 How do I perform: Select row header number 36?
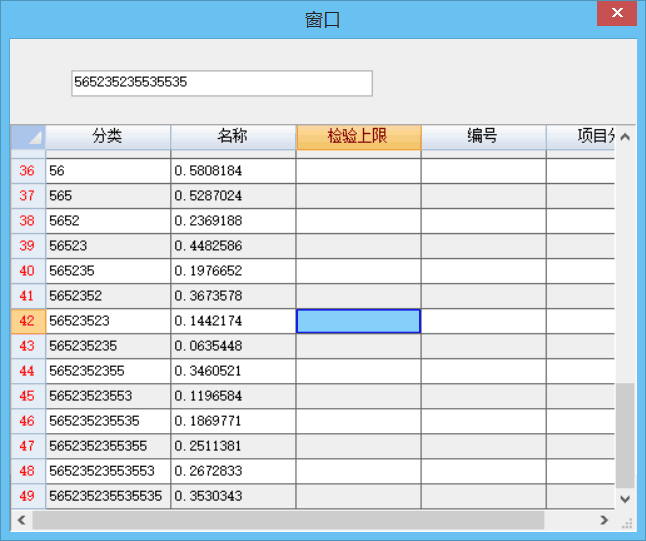tap(28, 171)
